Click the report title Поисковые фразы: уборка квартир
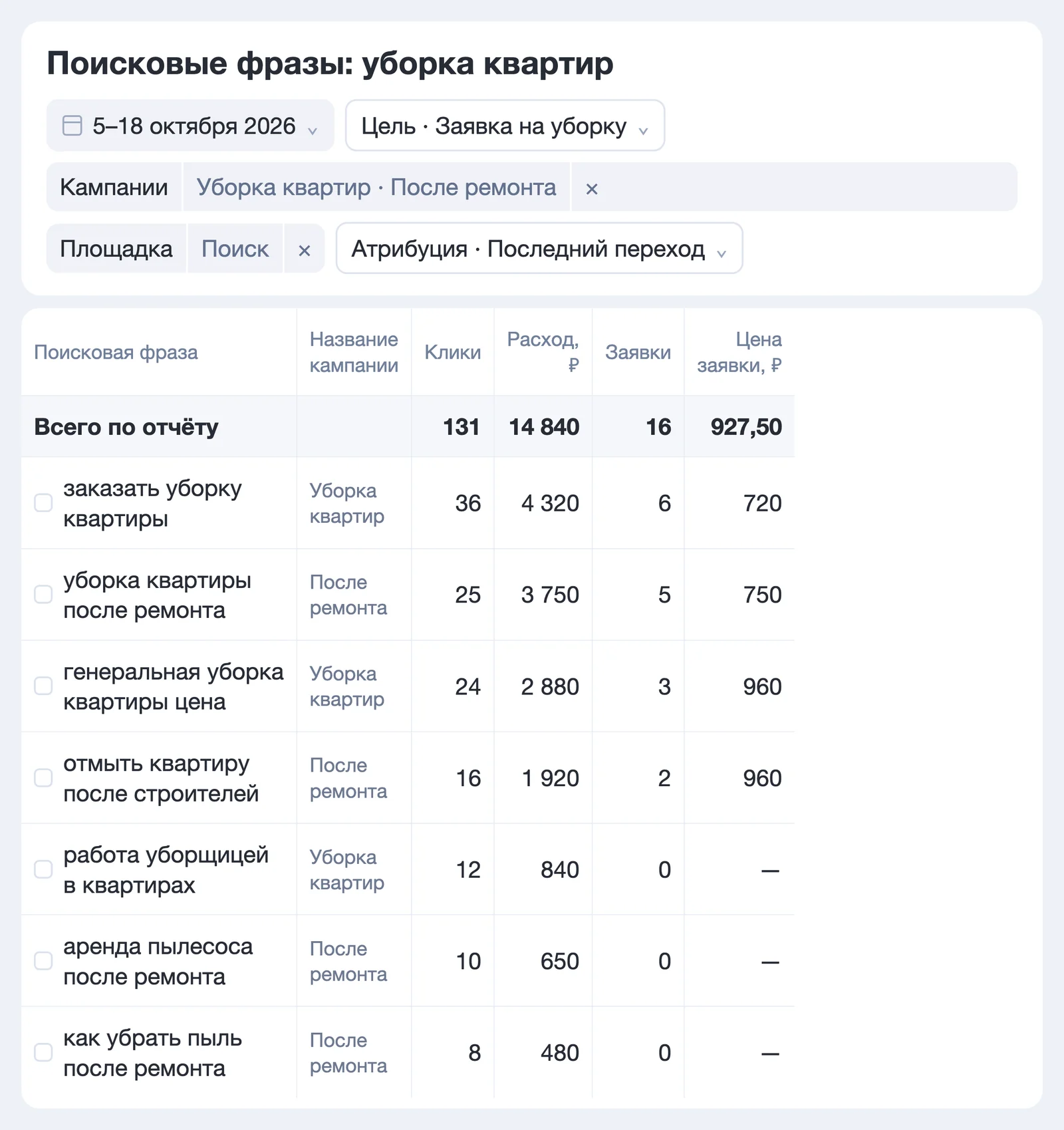This screenshot has height=1130, width=1064. click(x=330, y=64)
